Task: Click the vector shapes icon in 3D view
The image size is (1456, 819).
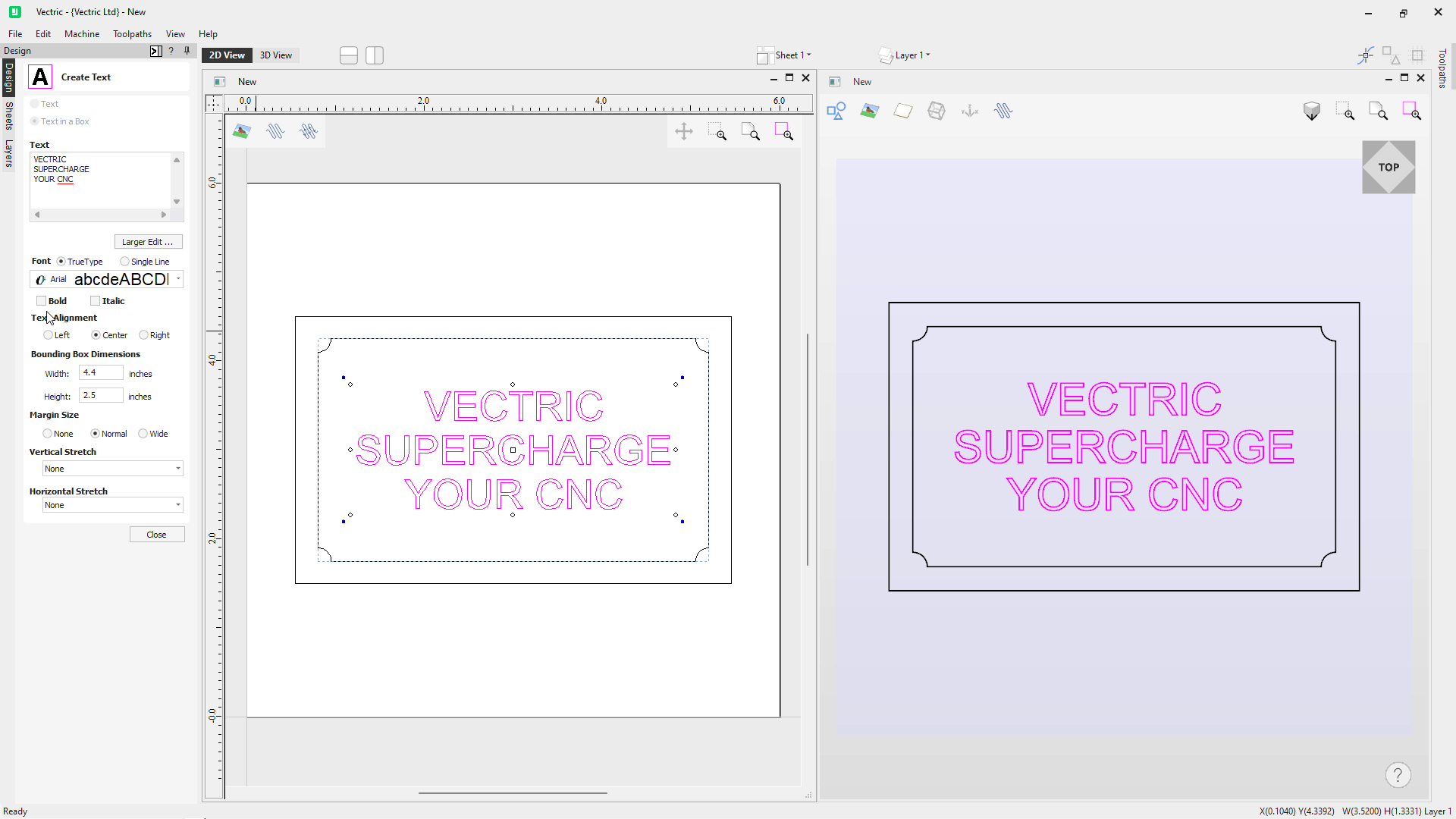Action: (836, 111)
